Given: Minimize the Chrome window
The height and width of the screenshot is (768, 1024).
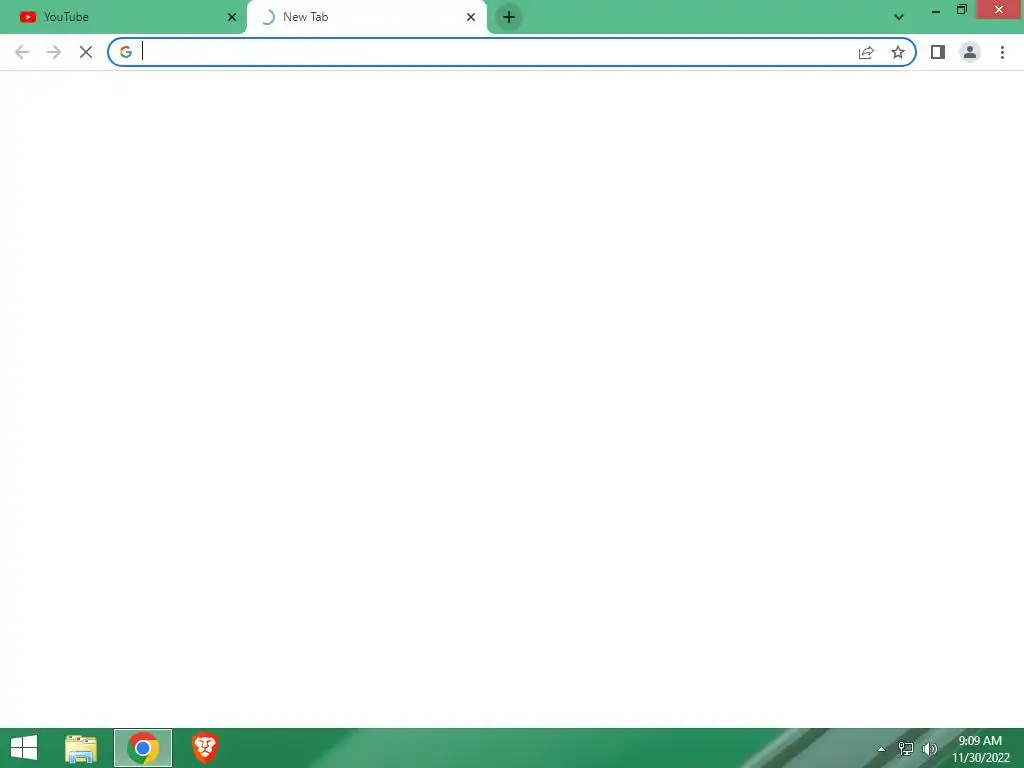Looking at the screenshot, I should pyautogui.click(x=936, y=10).
